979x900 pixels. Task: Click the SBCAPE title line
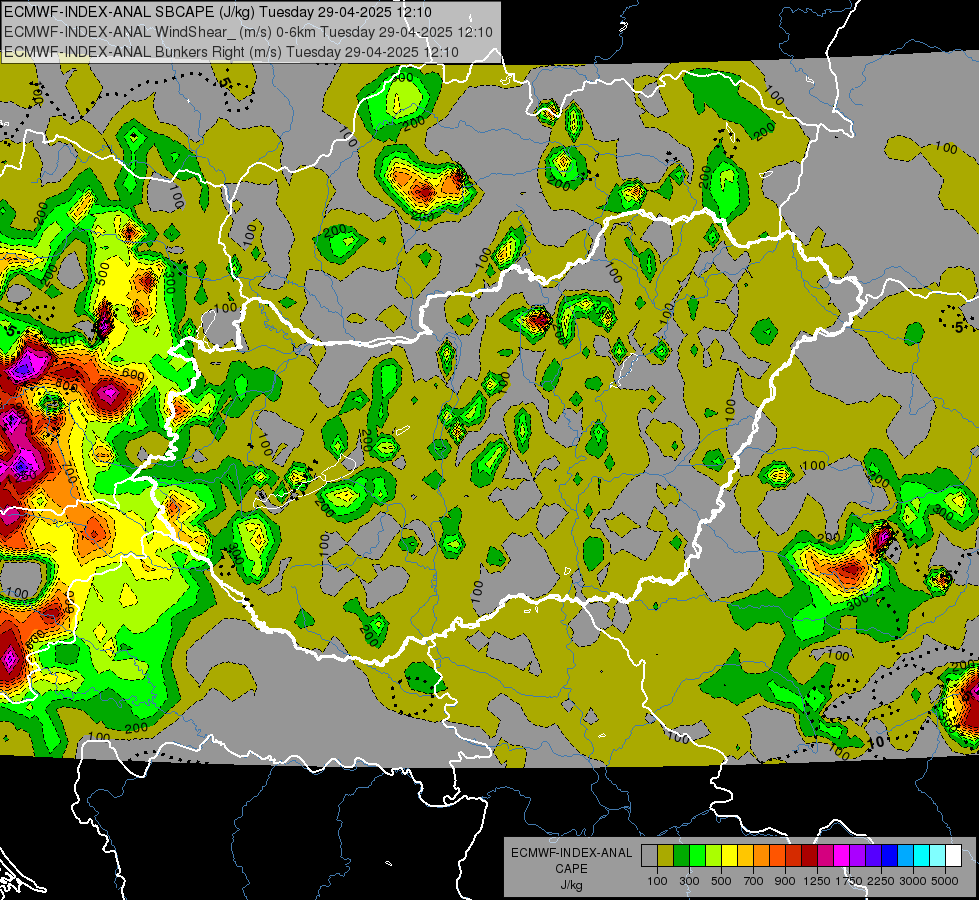point(218,12)
